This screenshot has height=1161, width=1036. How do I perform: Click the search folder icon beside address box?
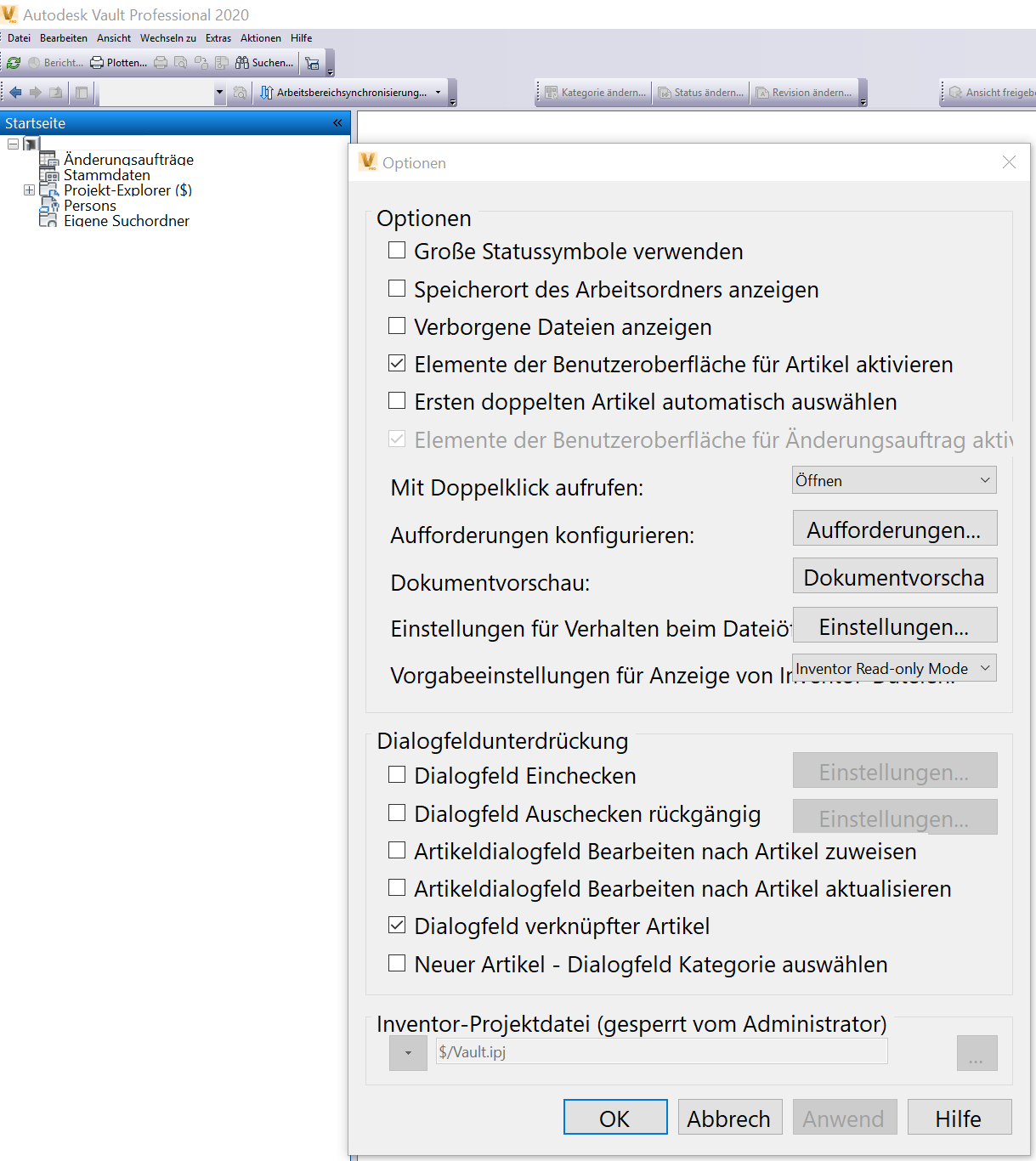point(240,92)
